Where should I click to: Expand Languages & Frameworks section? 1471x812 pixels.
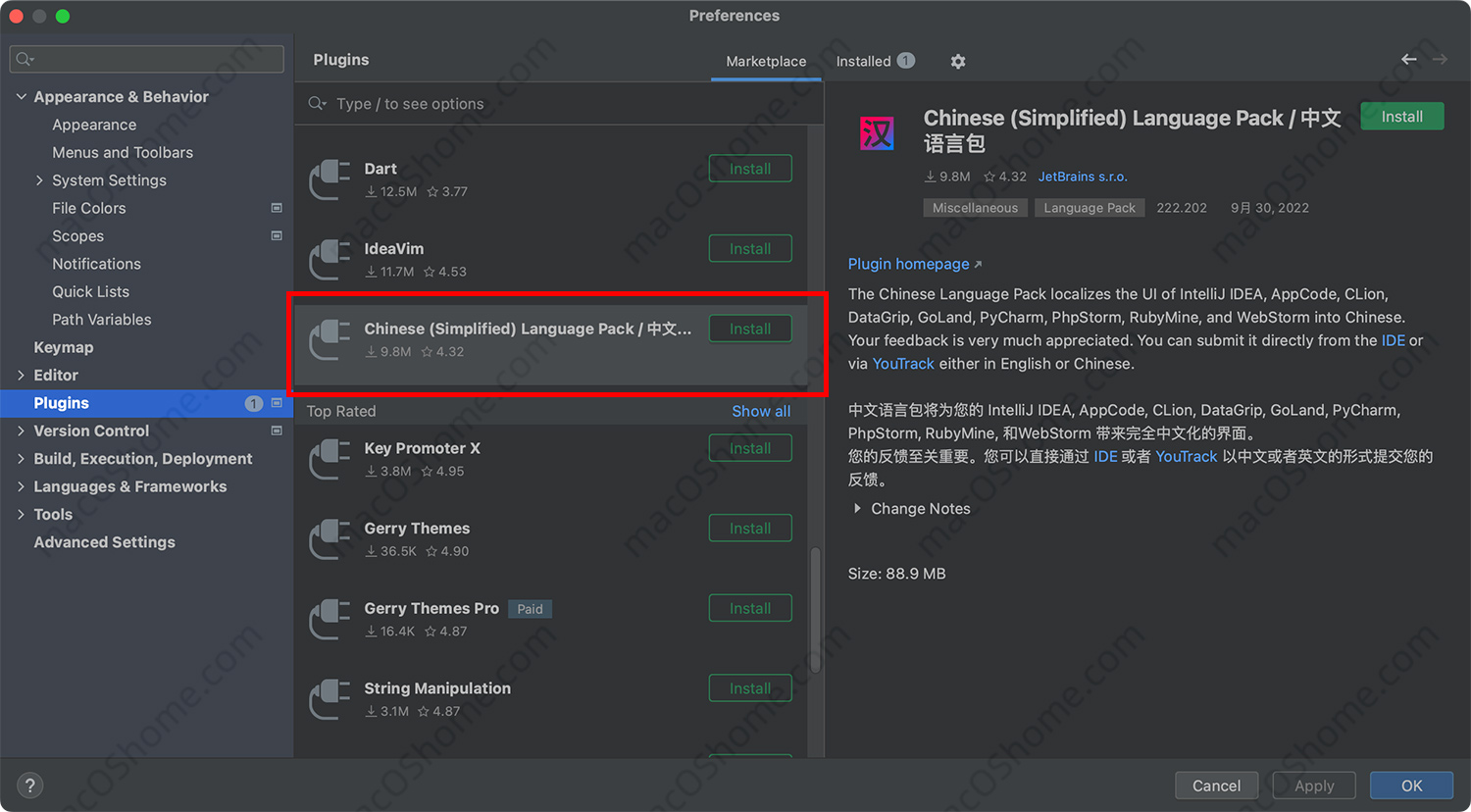point(22,486)
